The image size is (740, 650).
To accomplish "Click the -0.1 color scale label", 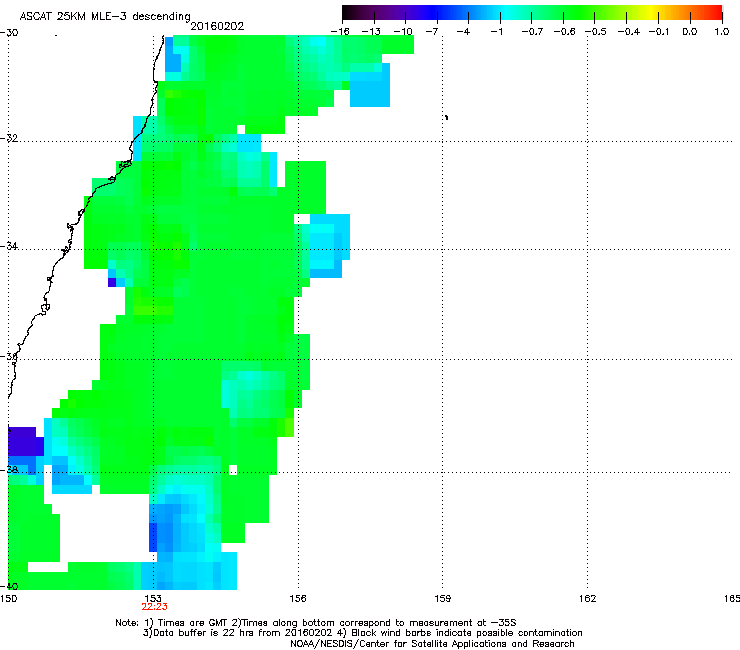I will pyautogui.click(x=659, y=32).
